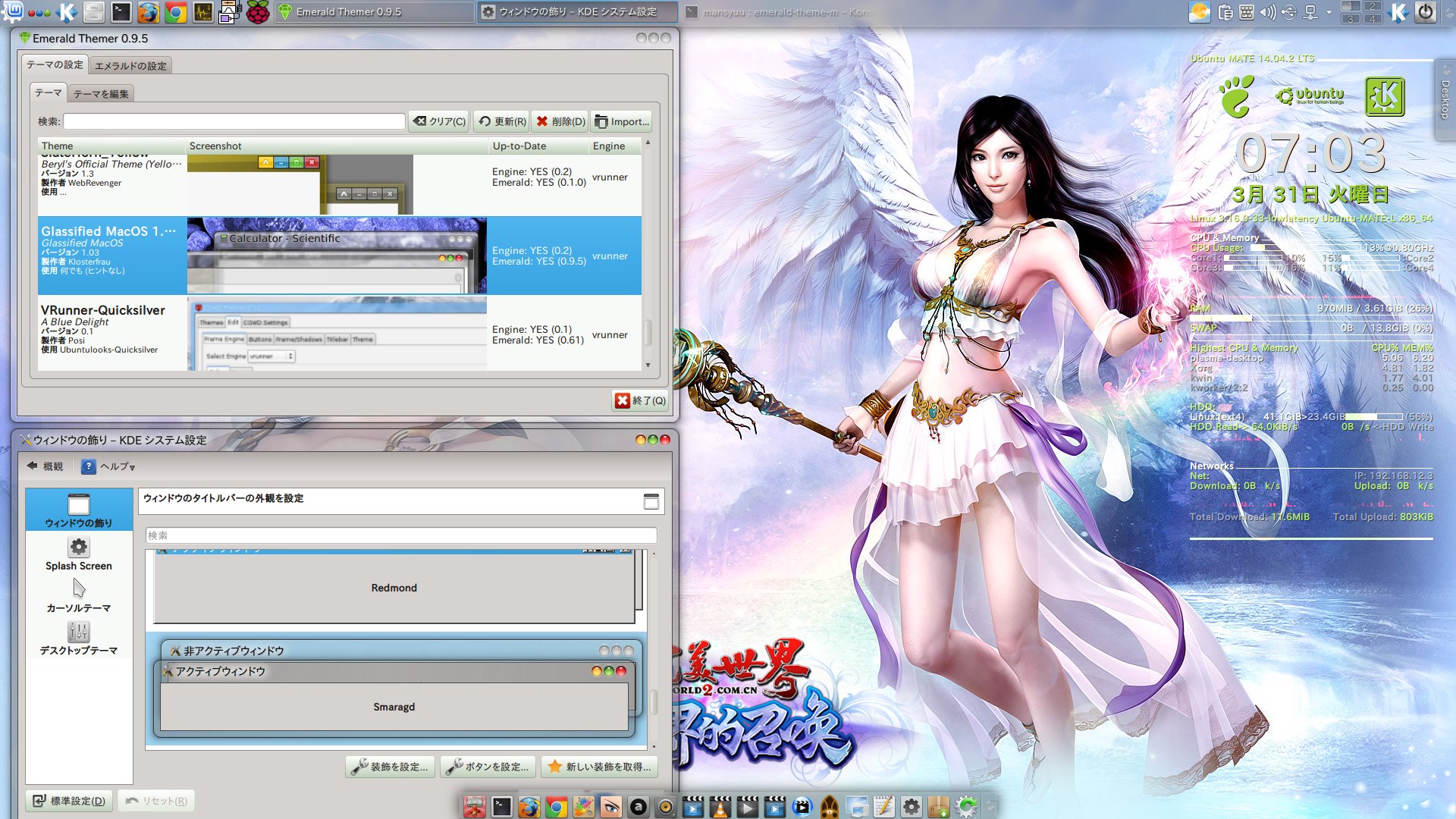Viewport: 1456px width, 819px height.
Task: Select the cursor theme icon
Action: click(x=78, y=588)
